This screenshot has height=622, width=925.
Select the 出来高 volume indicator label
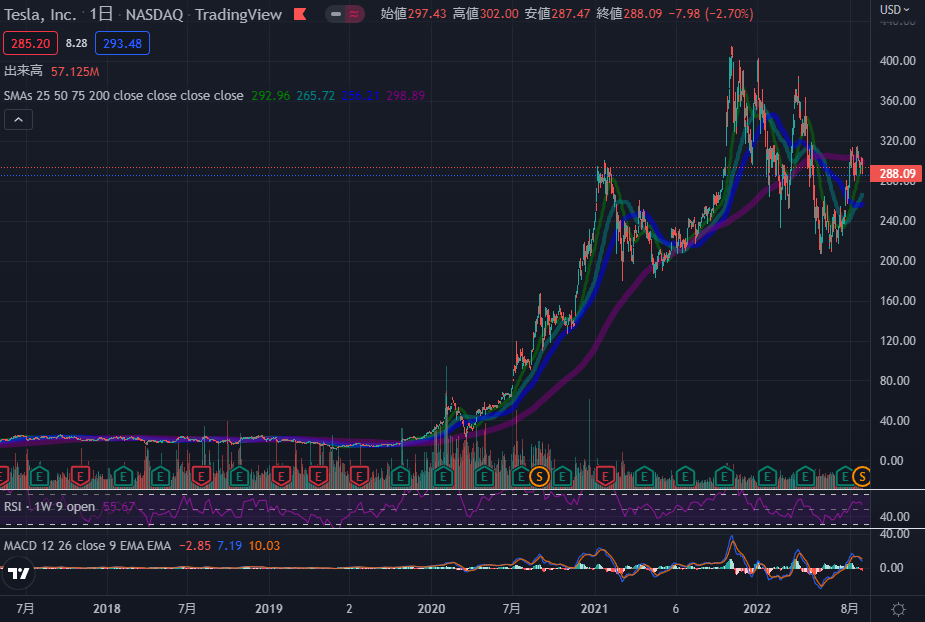tap(24, 71)
